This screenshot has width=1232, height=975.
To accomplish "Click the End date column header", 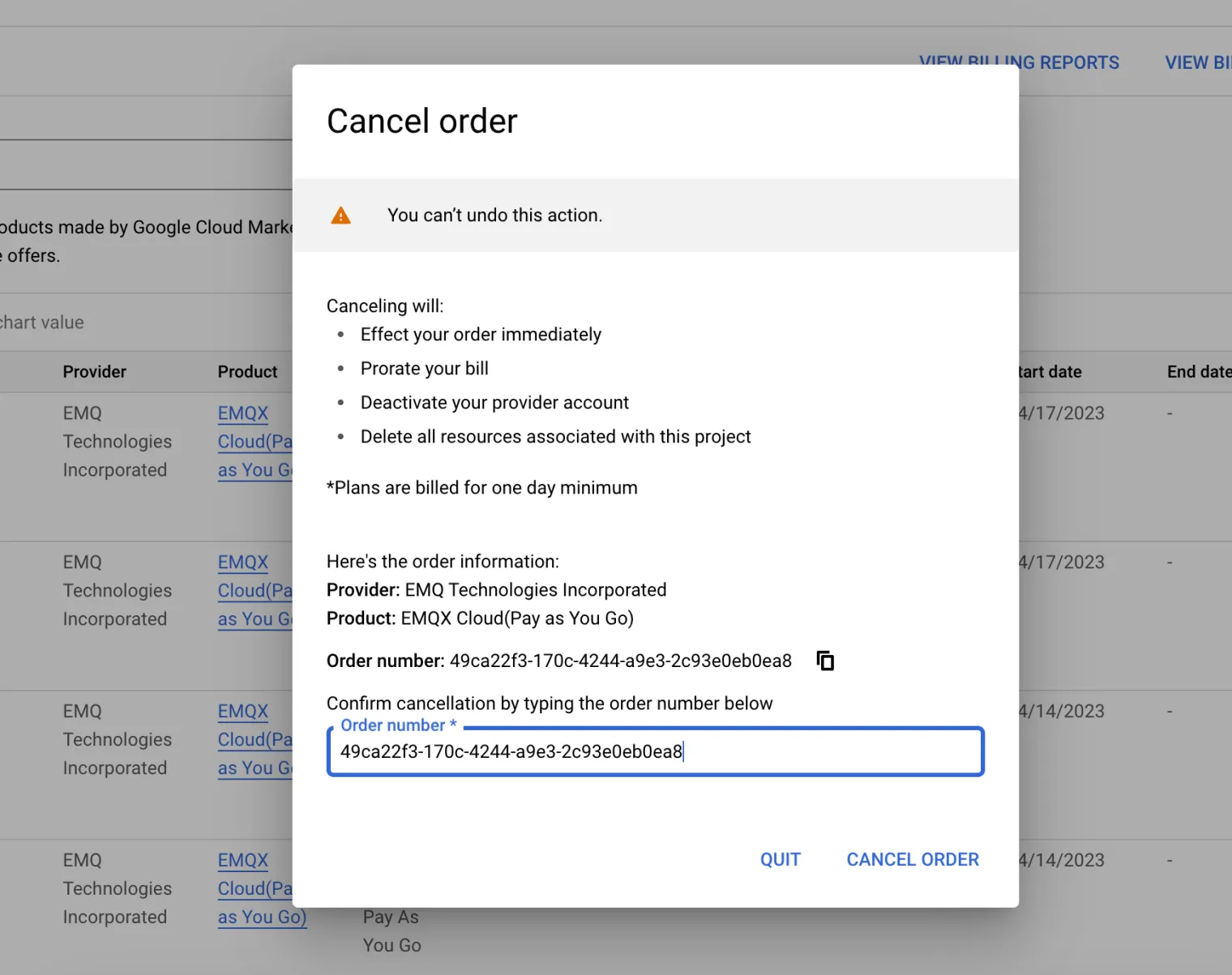I will click(1198, 372).
